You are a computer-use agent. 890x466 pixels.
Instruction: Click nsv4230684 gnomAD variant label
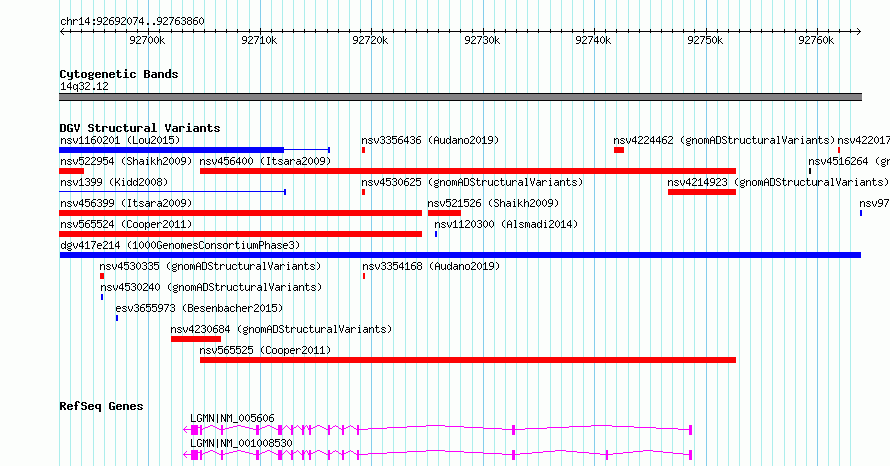click(281, 329)
